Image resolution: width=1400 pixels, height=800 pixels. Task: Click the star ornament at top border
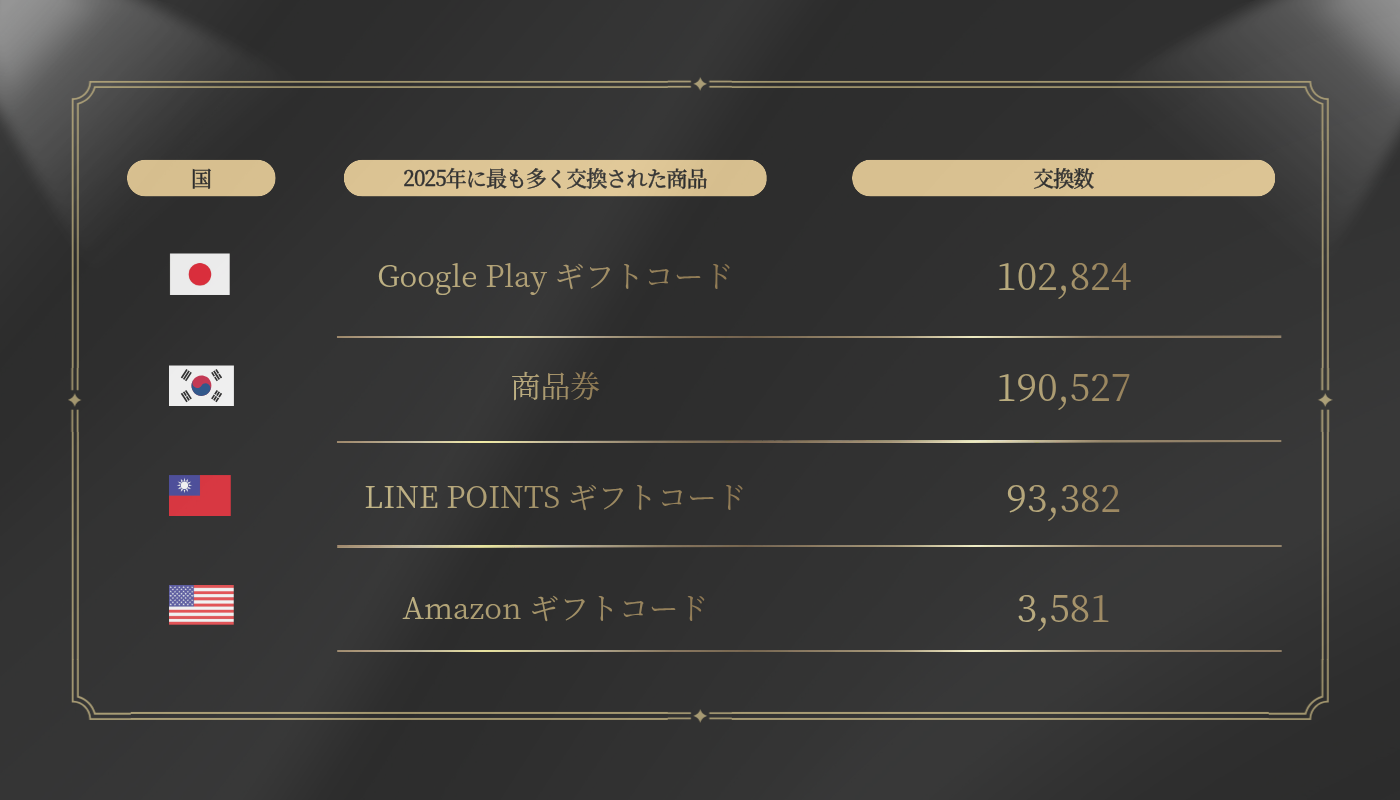tap(700, 84)
